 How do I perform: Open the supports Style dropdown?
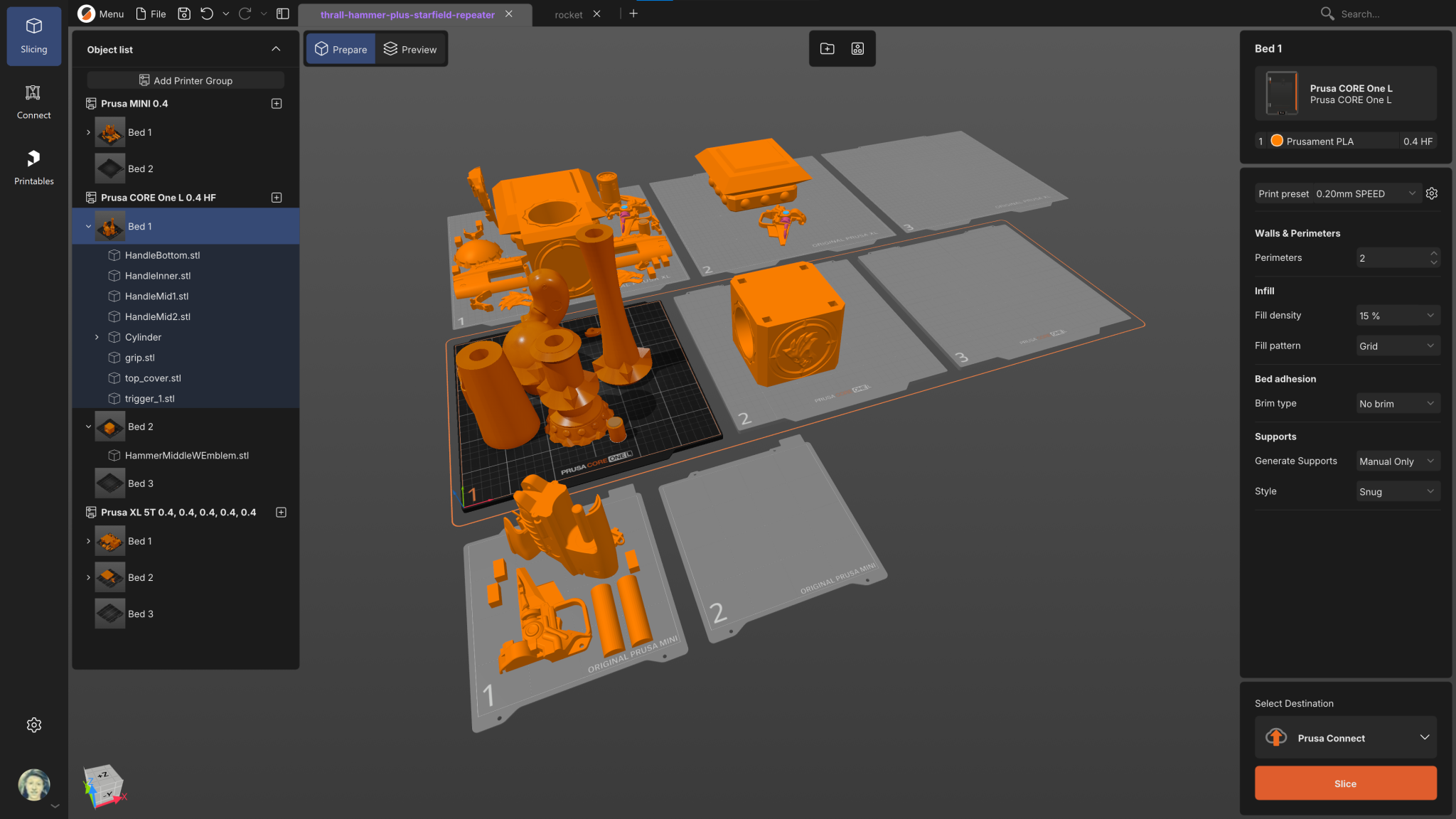[1398, 491]
